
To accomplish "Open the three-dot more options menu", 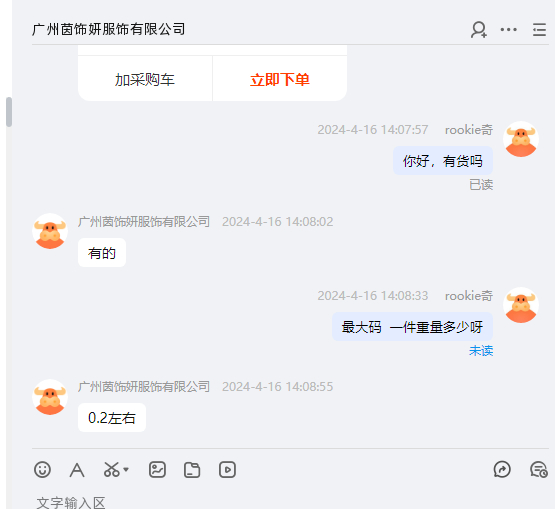I will (508, 29).
